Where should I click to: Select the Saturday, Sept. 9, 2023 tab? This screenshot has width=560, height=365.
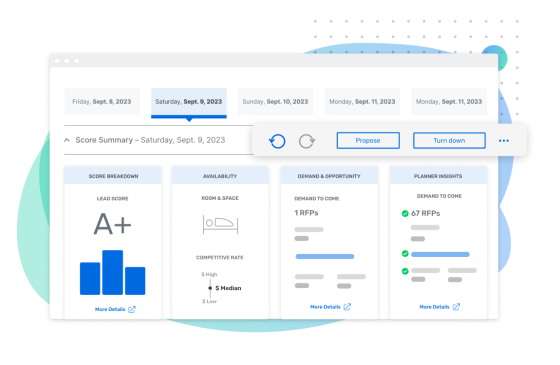pyautogui.click(x=189, y=102)
